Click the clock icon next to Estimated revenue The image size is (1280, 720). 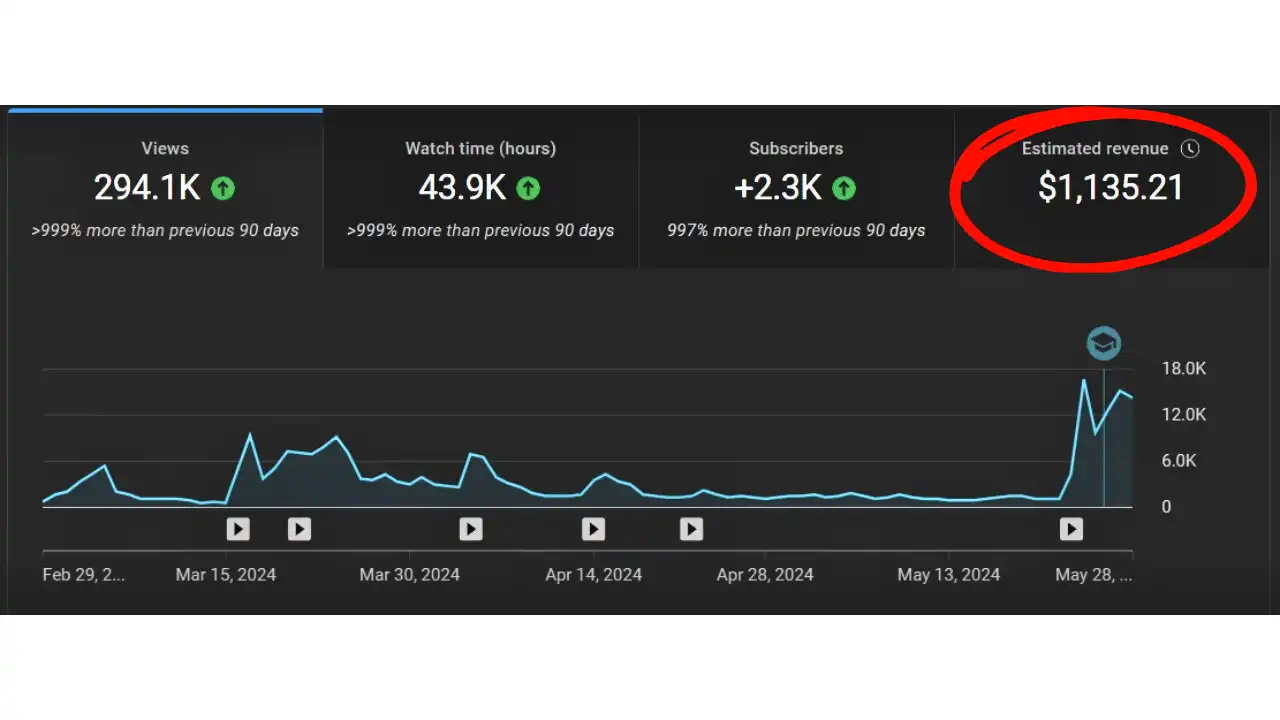point(1189,149)
